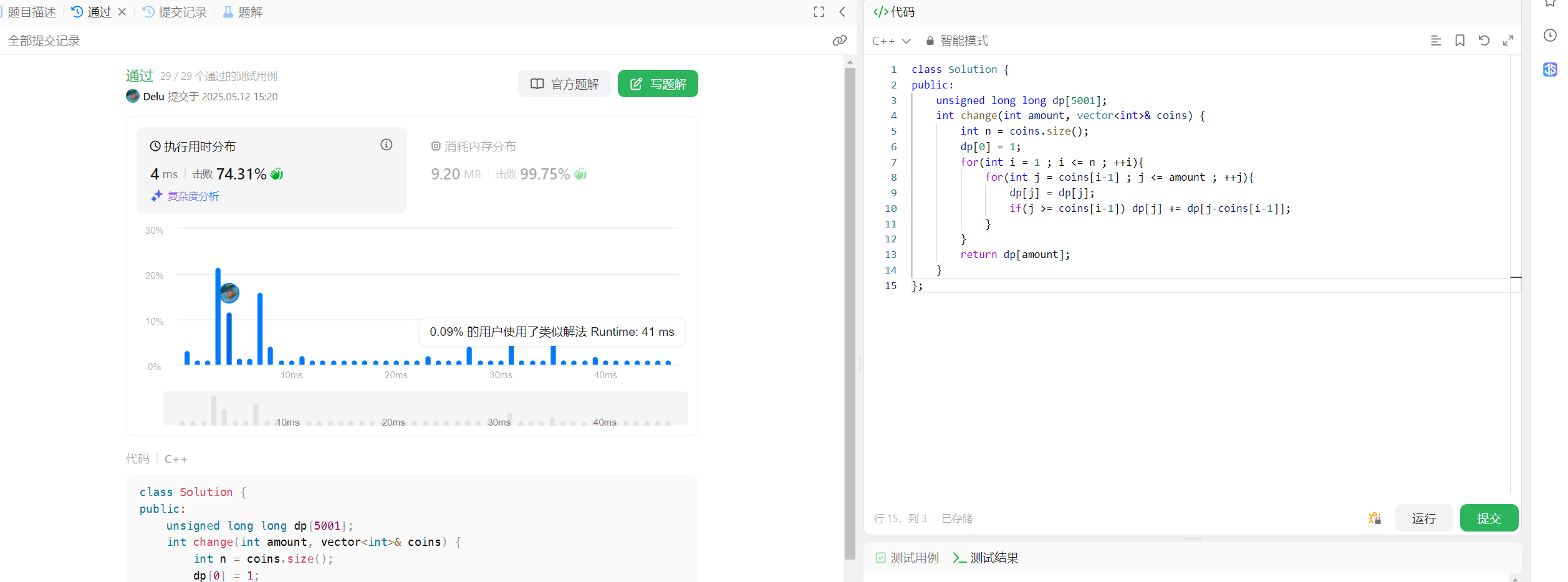The width and height of the screenshot is (1568, 582).
Task: Click the format code icon
Action: tap(1436, 41)
